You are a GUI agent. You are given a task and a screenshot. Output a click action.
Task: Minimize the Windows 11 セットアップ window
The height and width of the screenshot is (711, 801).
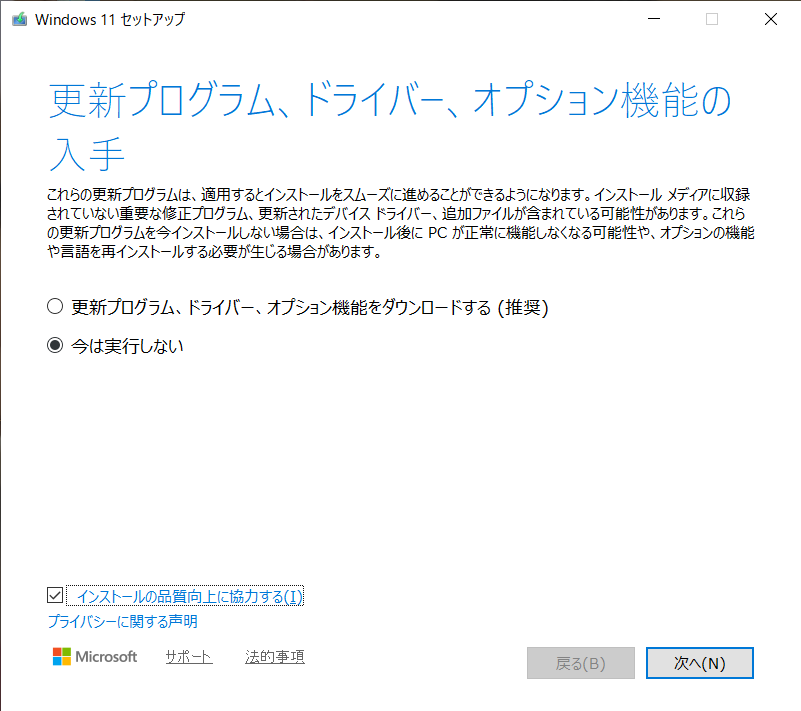pos(653,19)
